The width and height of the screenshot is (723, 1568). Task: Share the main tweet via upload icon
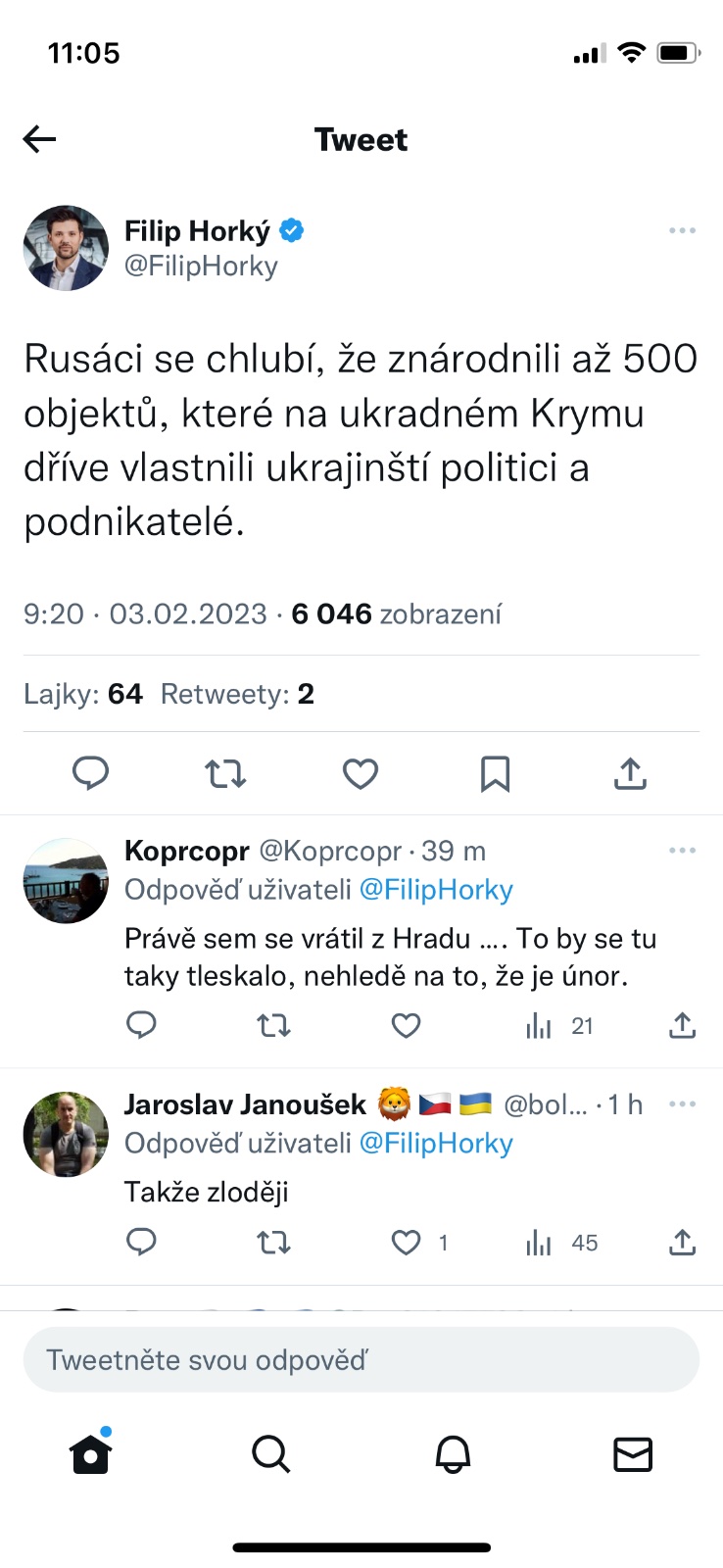tap(630, 773)
